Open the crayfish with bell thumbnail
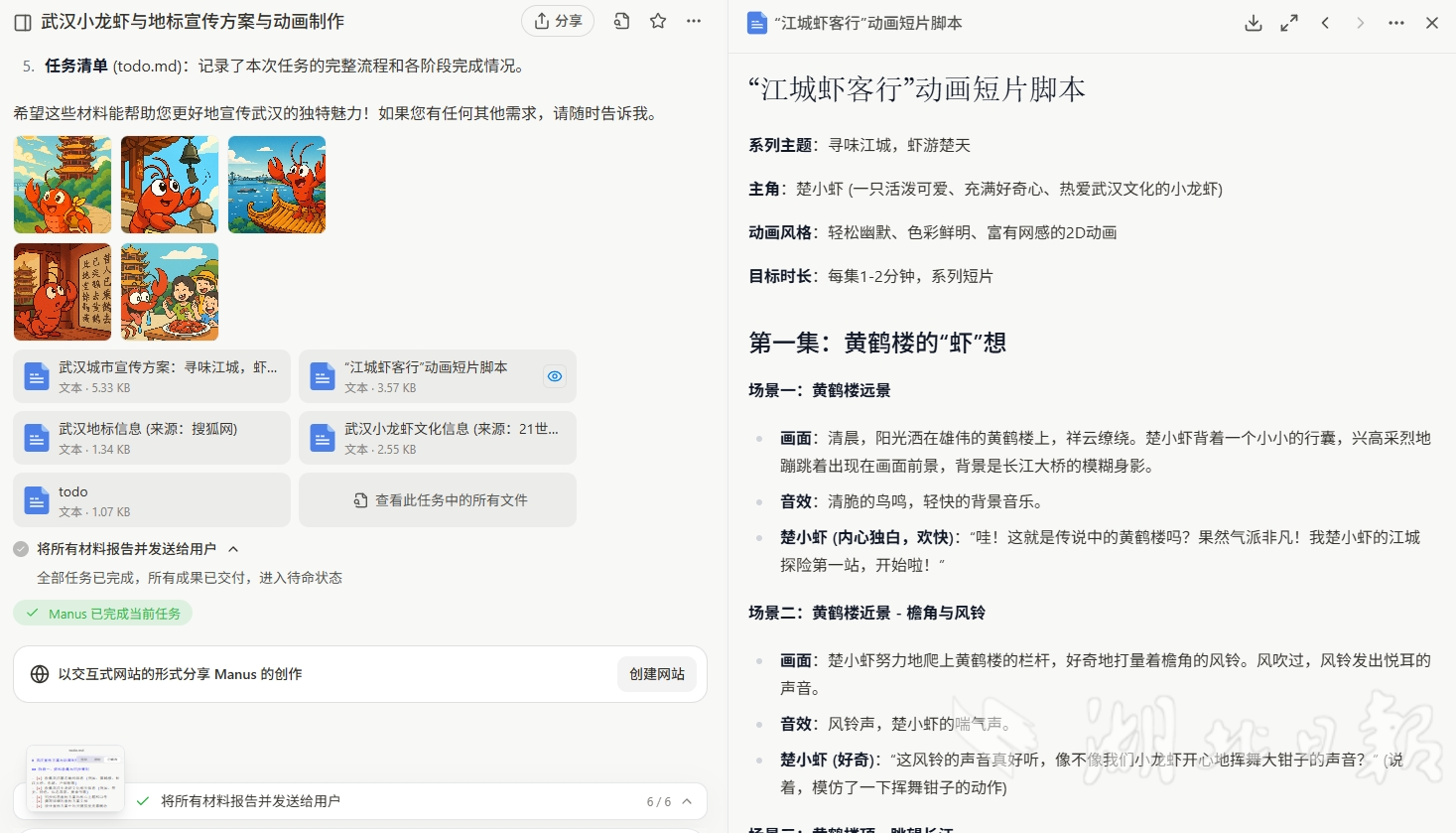Image resolution: width=1456 pixels, height=833 pixels. (170, 185)
